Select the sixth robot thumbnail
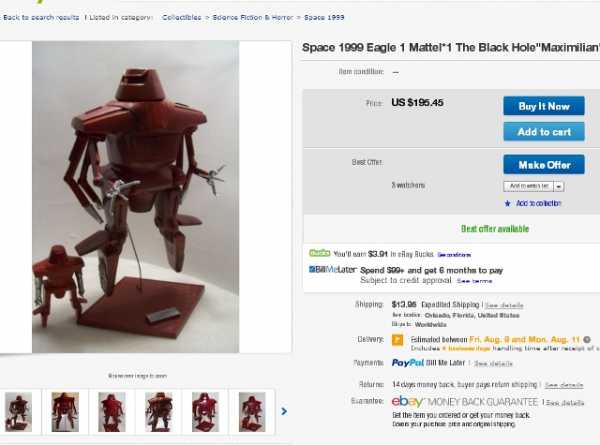Image resolution: width=600 pixels, height=445 pixels. 252,412
